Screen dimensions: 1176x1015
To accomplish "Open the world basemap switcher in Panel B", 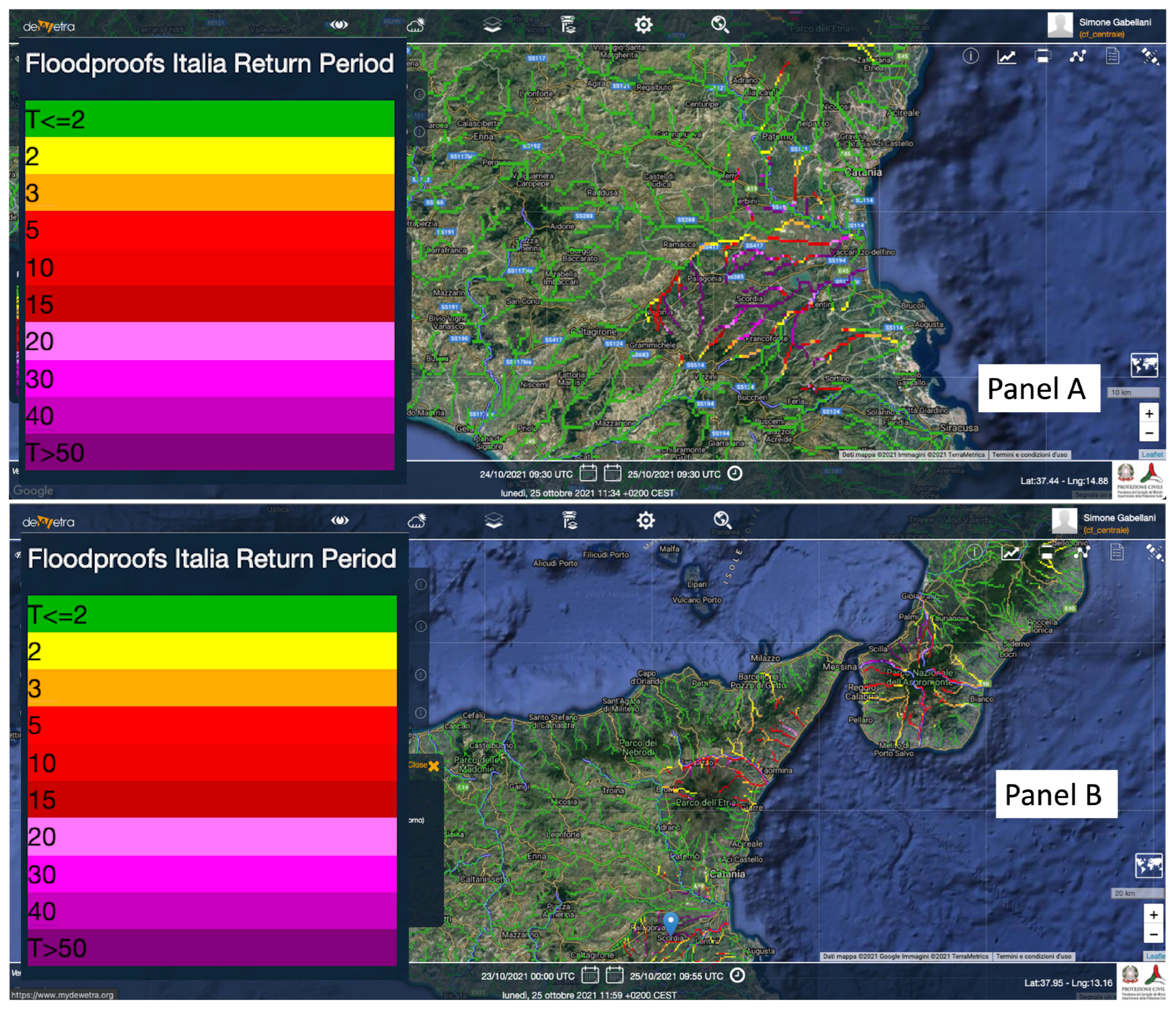I will click(1149, 866).
